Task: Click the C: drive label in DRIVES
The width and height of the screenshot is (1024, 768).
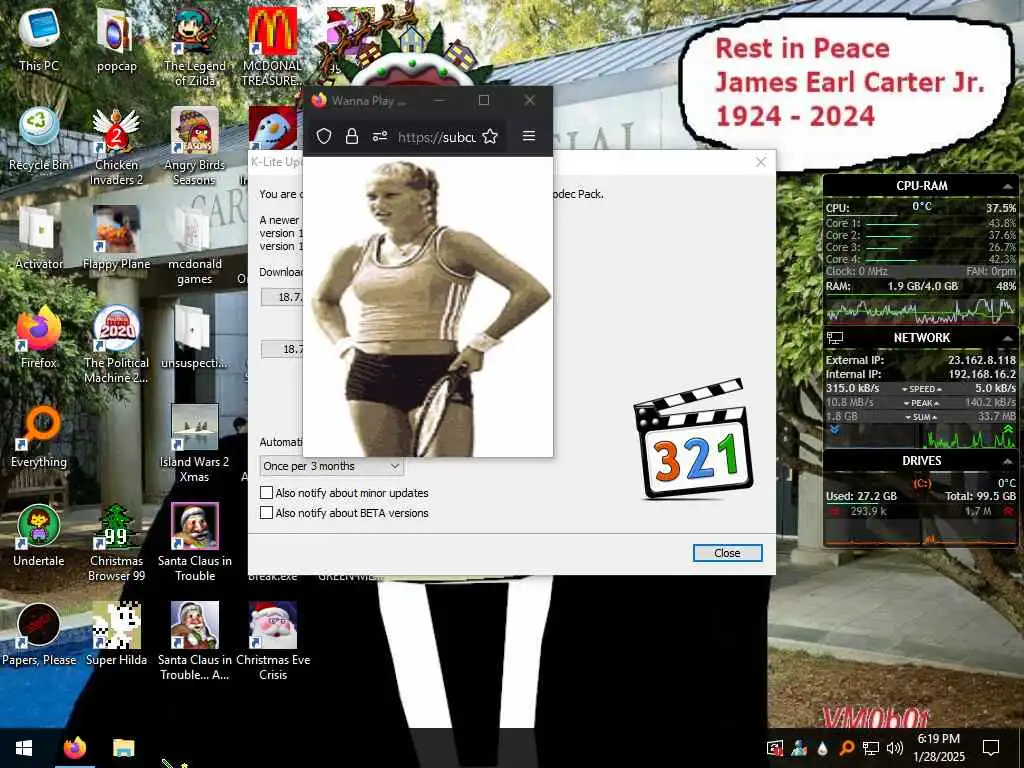Action: [921, 483]
